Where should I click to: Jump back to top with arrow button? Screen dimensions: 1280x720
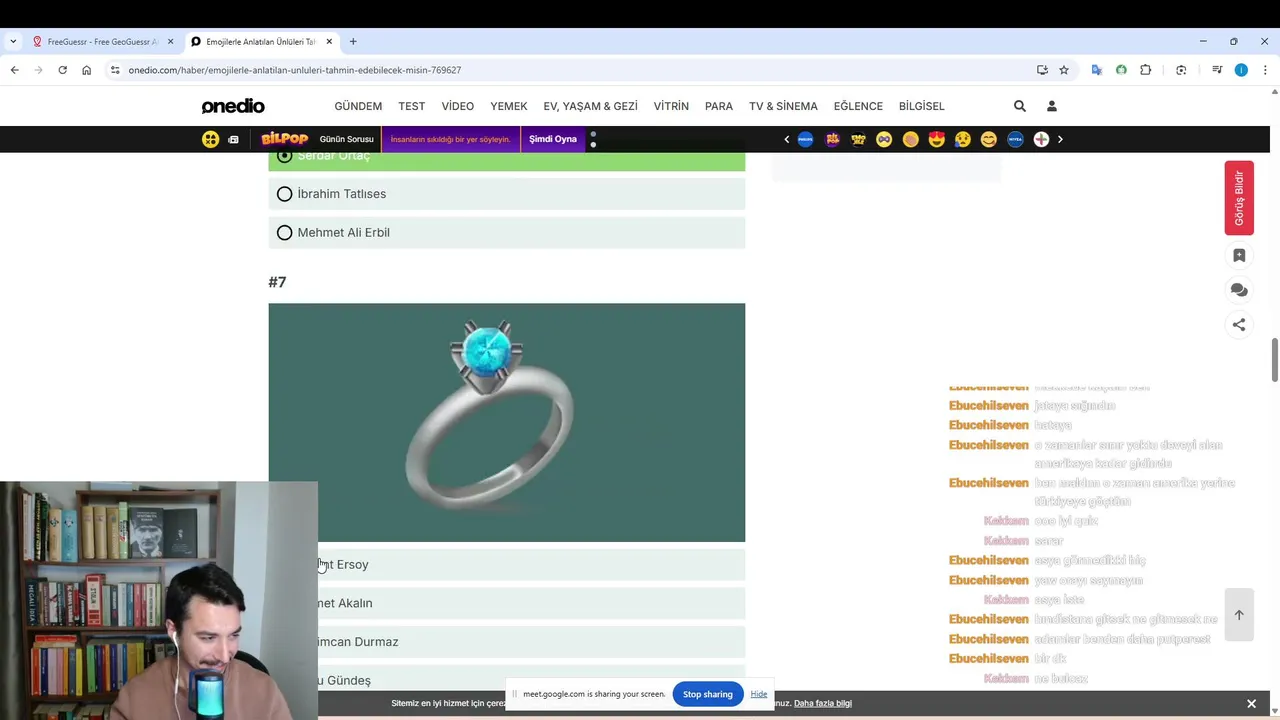1239,615
